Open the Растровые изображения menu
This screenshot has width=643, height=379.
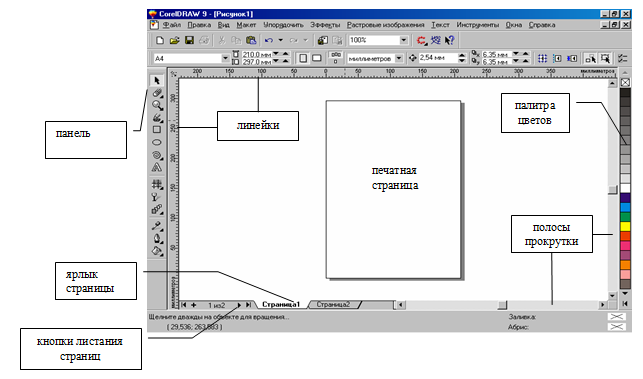click(x=385, y=25)
